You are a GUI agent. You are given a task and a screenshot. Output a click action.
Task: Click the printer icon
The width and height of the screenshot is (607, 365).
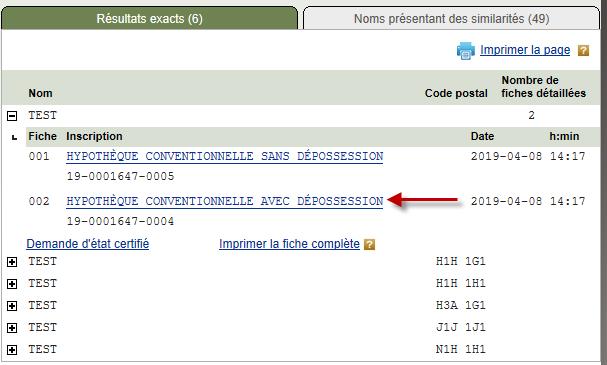465,51
